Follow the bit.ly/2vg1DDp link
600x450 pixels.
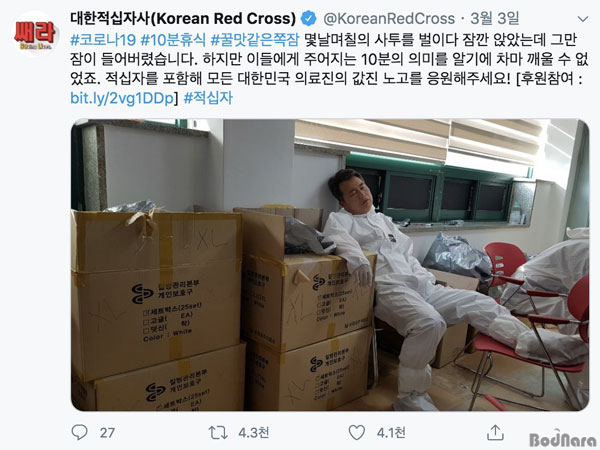tap(122, 98)
